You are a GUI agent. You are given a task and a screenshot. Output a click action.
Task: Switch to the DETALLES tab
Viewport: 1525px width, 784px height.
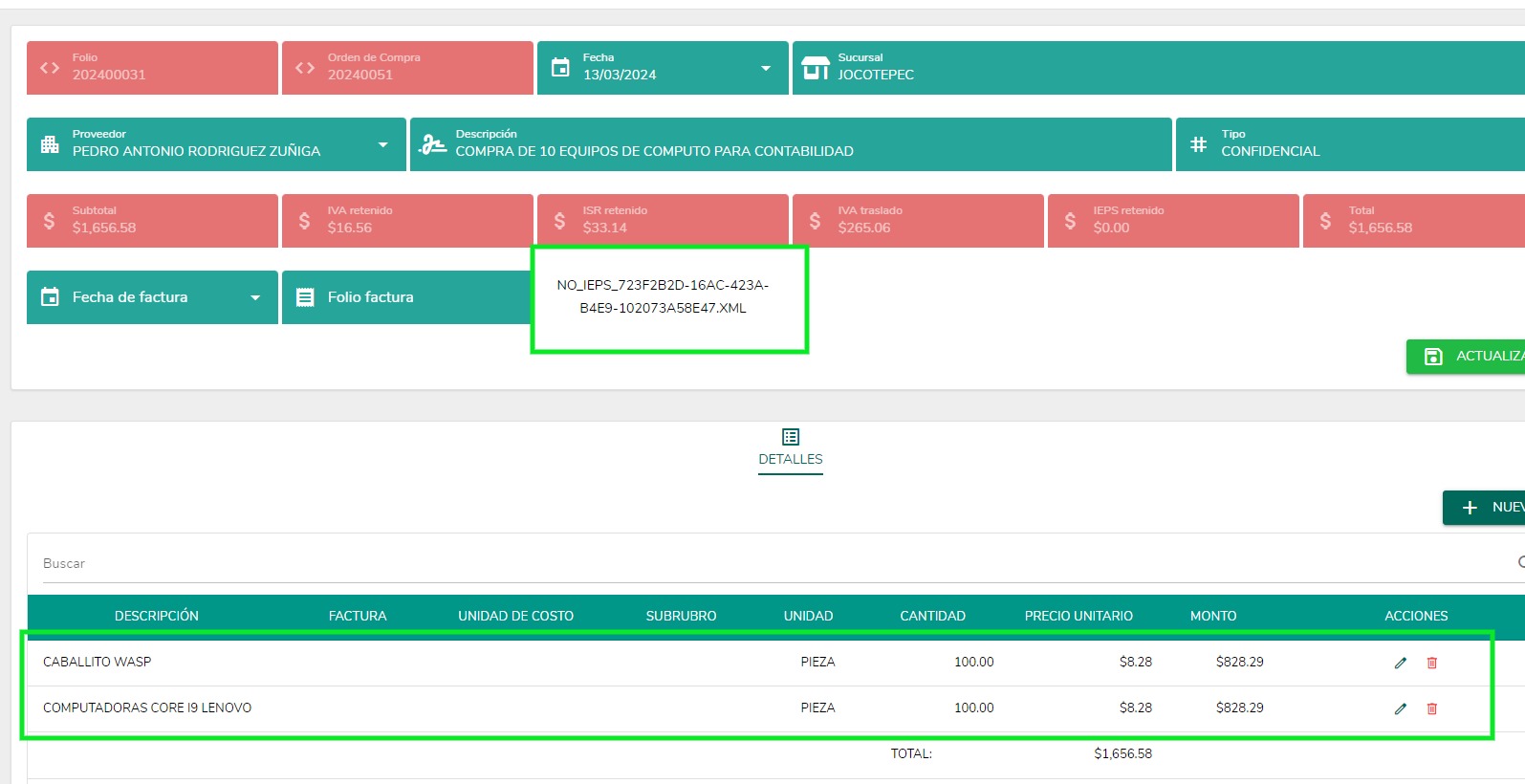[x=791, y=459]
